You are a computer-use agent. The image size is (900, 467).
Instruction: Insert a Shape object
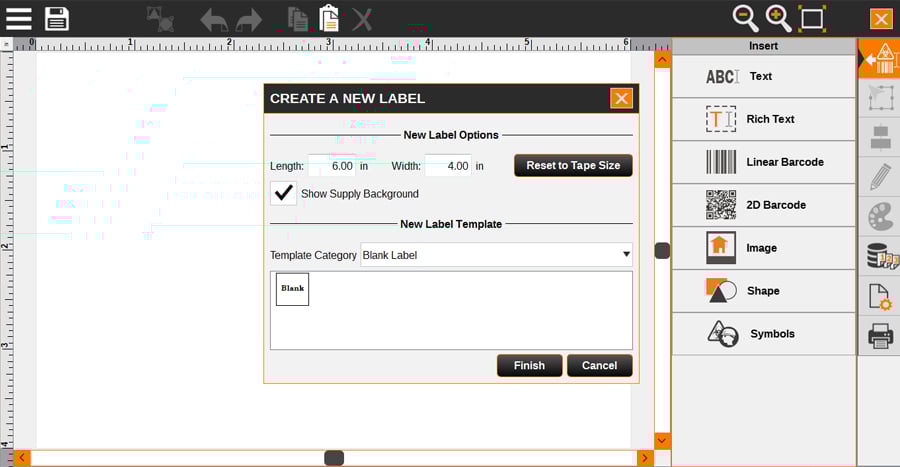coord(763,291)
